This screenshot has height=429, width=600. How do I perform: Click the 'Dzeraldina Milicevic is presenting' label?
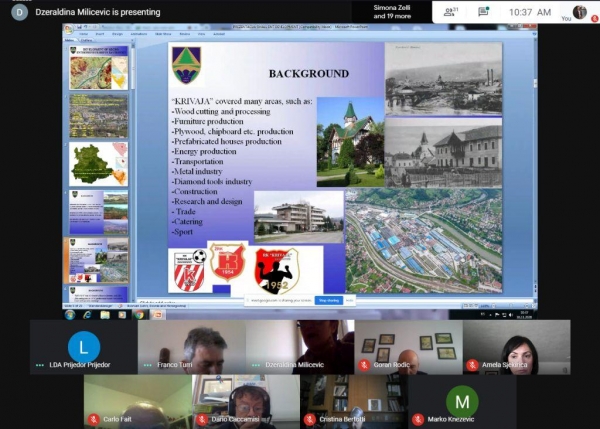tap(98, 12)
